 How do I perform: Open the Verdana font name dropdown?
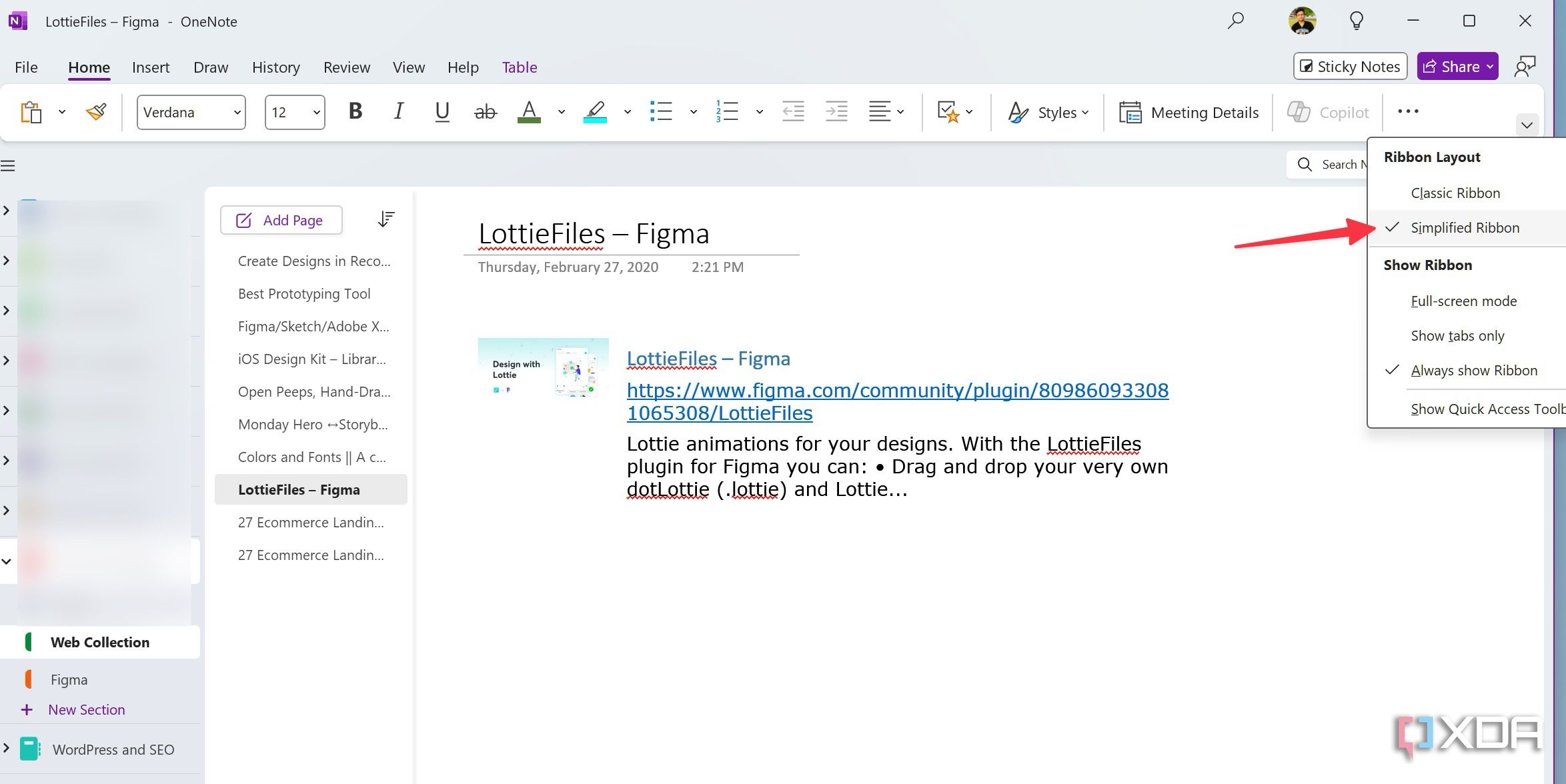tap(237, 112)
